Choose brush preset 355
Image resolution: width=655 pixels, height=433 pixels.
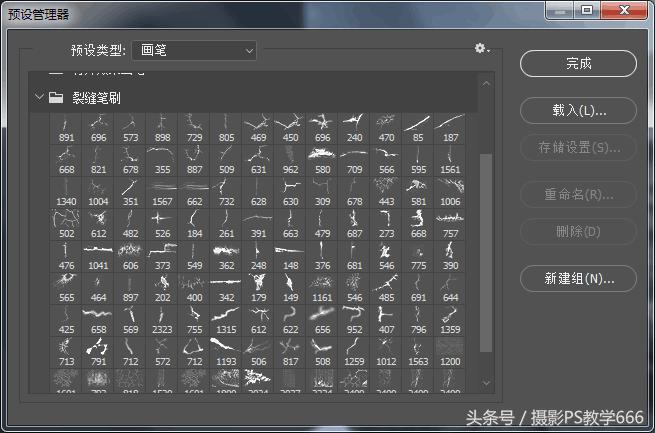coord(162,161)
